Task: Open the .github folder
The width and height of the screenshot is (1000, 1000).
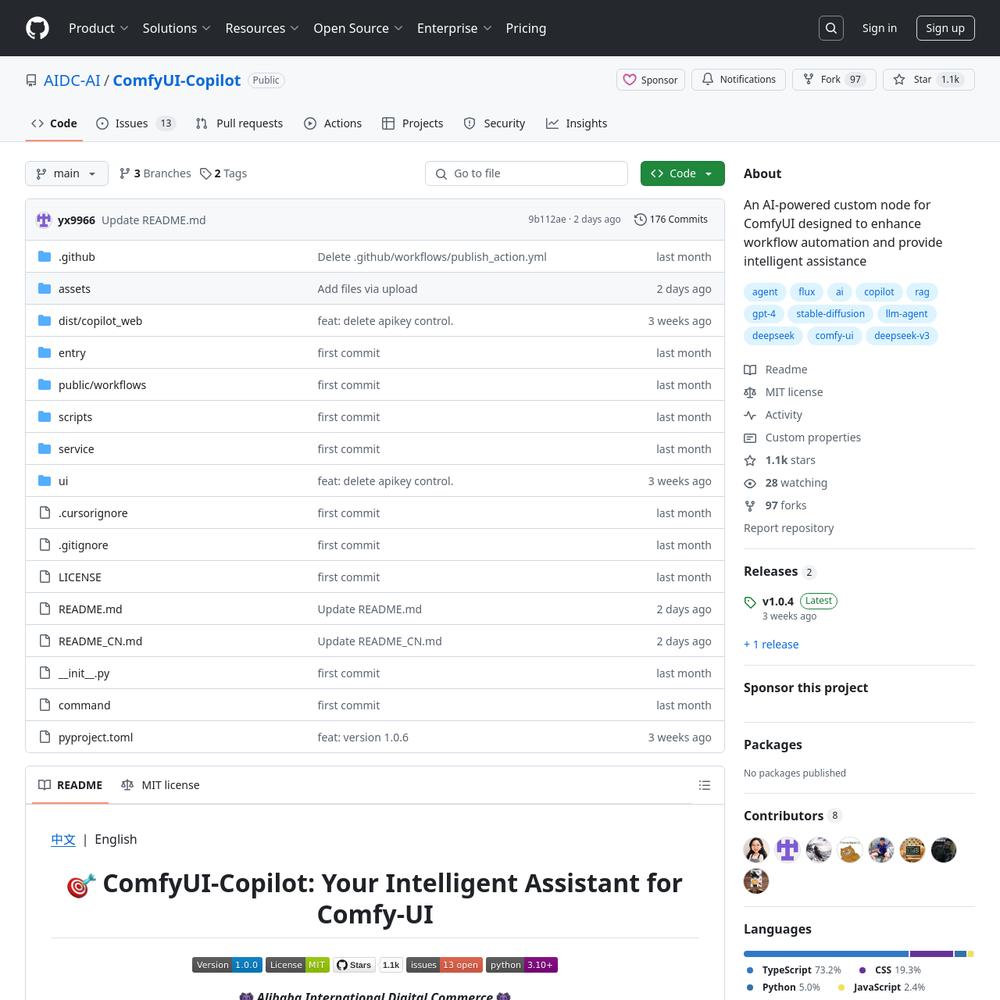Action: [77, 257]
